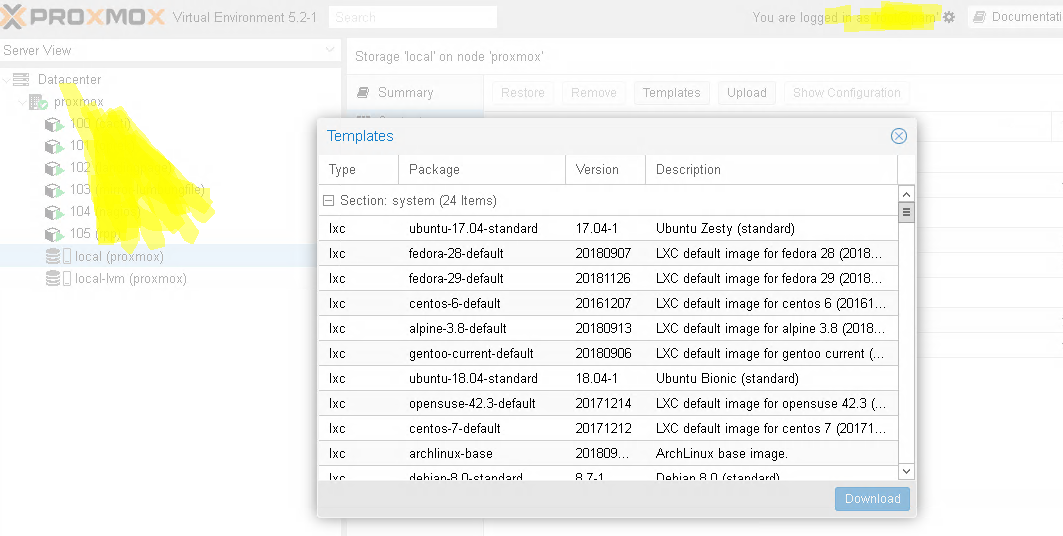Open user settings gear icon
Viewport: 1063px width, 536px height.
(949, 17)
